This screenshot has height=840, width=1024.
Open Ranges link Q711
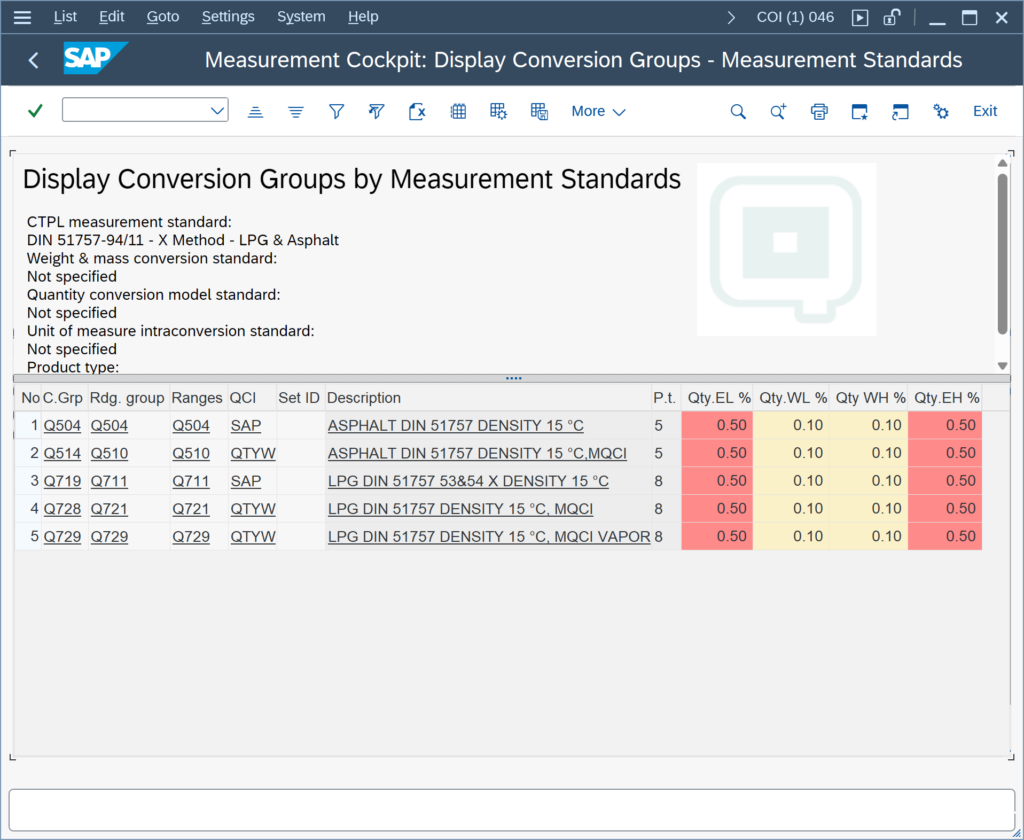click(191, 481)
